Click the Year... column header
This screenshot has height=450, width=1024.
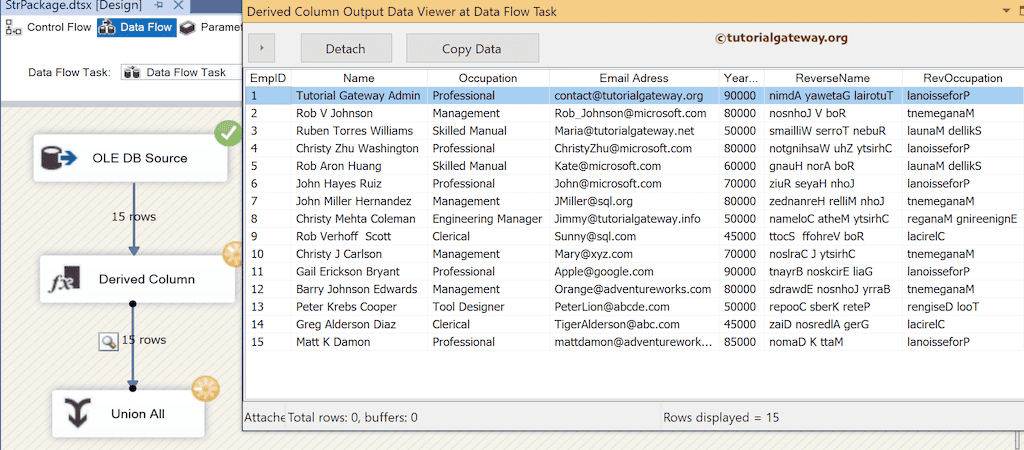[x=741, y=78]
